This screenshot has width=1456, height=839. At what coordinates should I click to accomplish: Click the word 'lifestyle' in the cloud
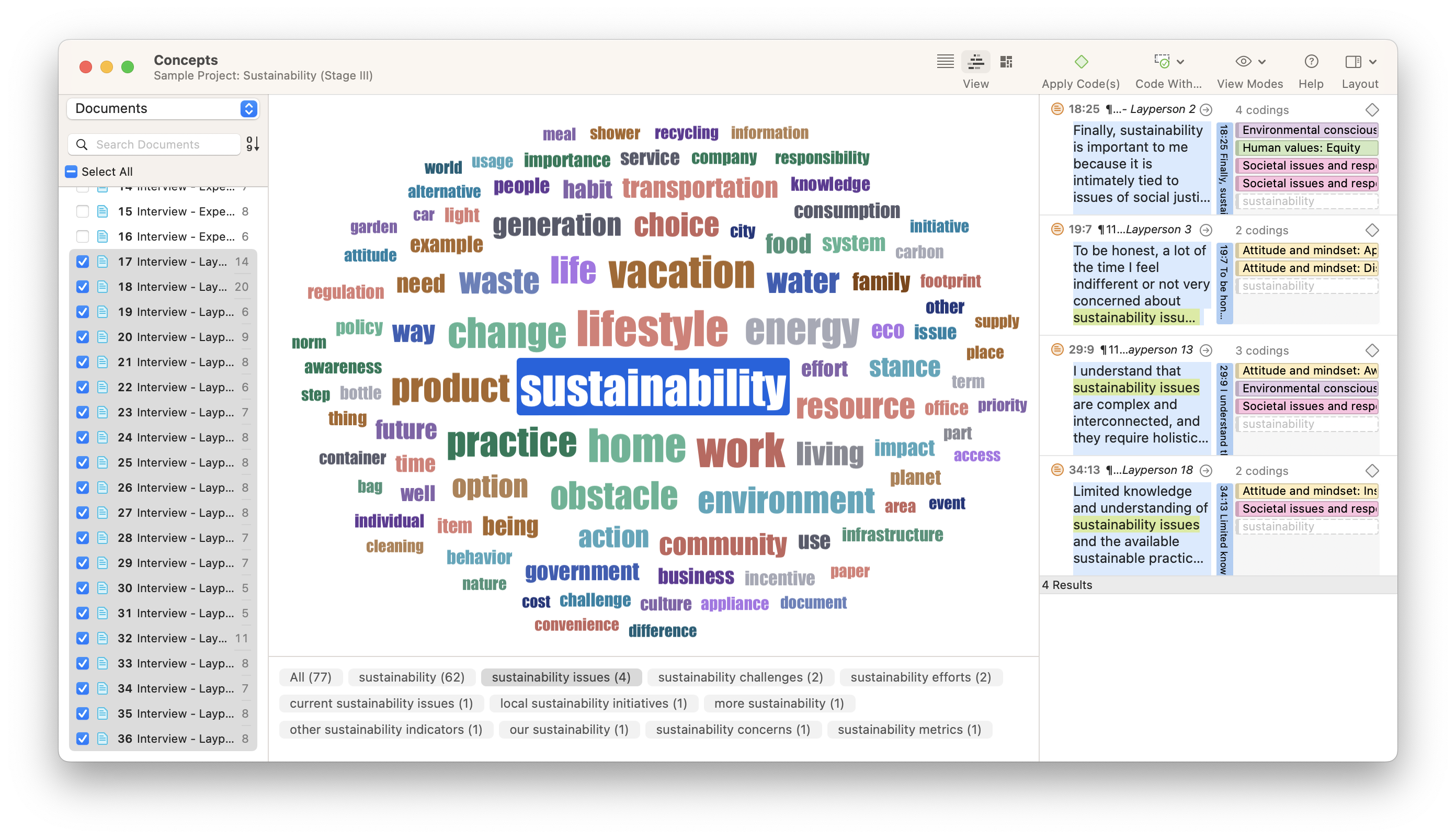(652, 329)
